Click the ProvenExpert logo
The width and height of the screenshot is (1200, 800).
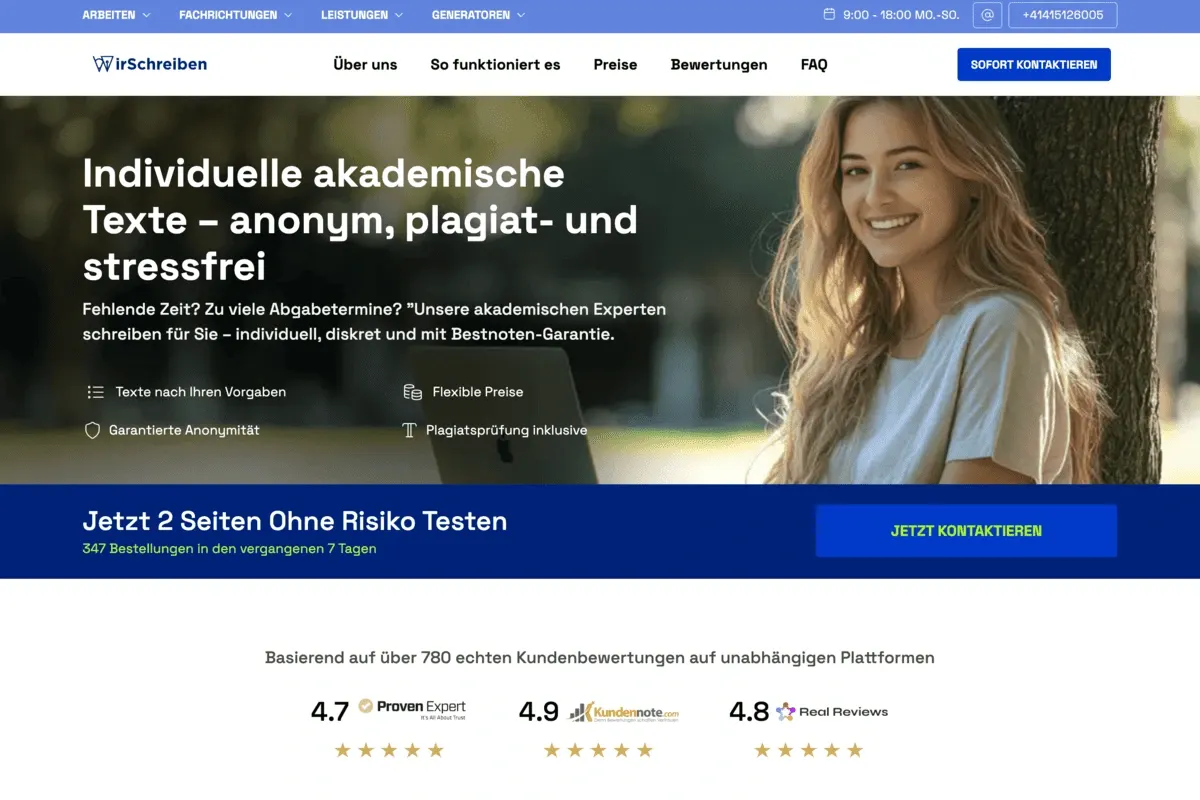412,710
